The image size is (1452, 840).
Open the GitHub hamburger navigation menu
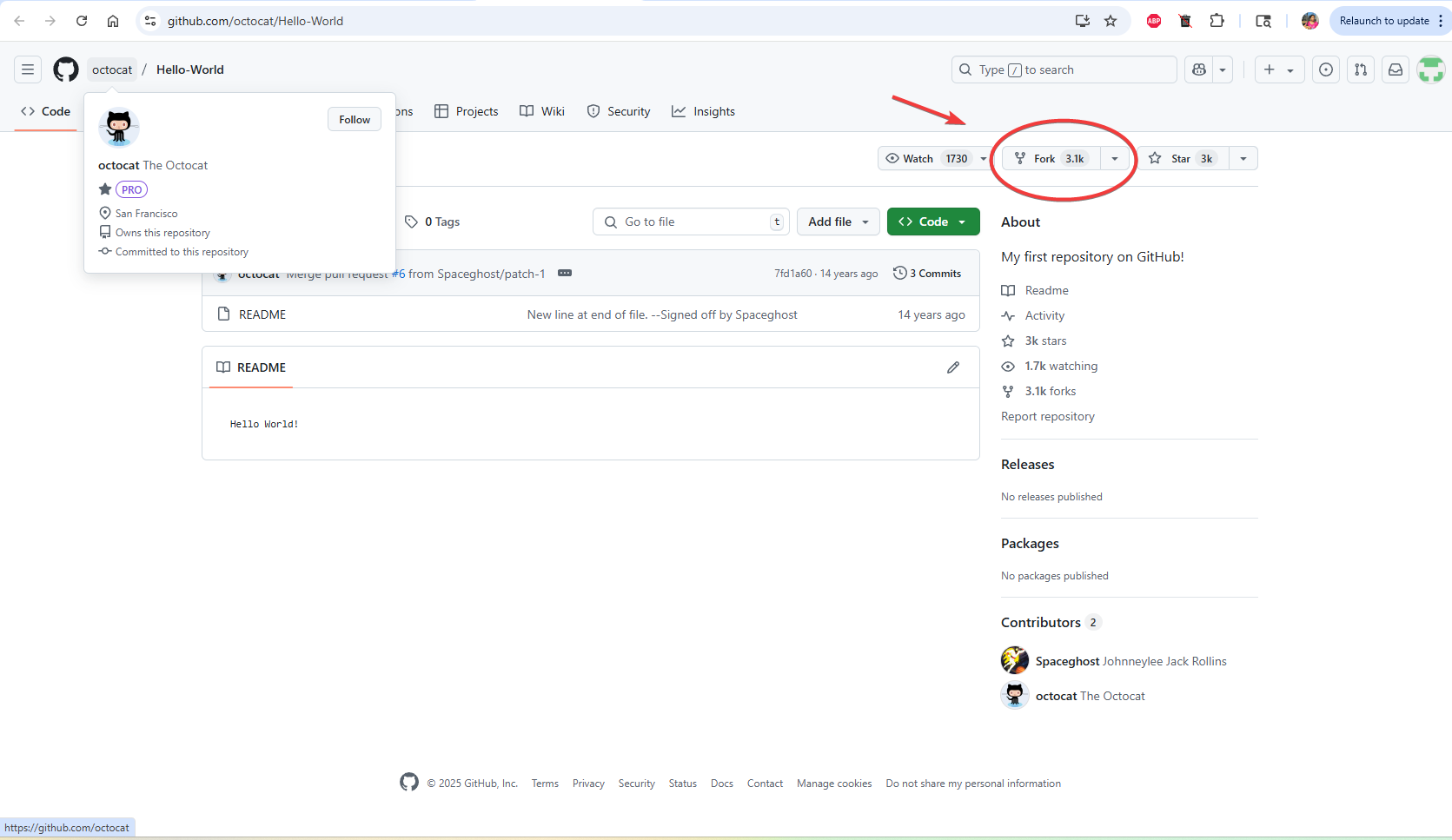point(28,69)
